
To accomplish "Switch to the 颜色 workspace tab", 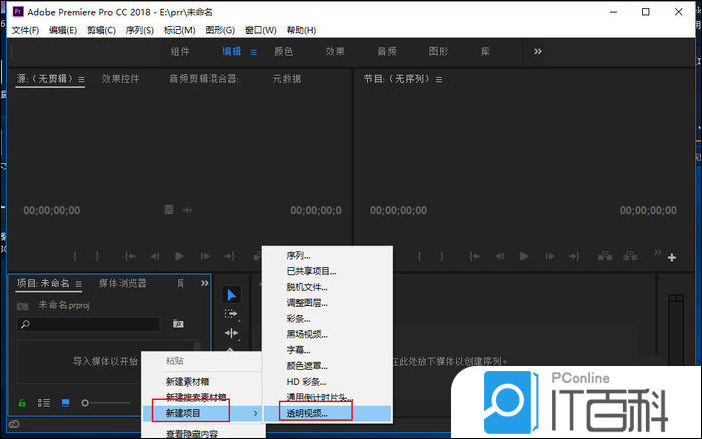I will [284, 51].
